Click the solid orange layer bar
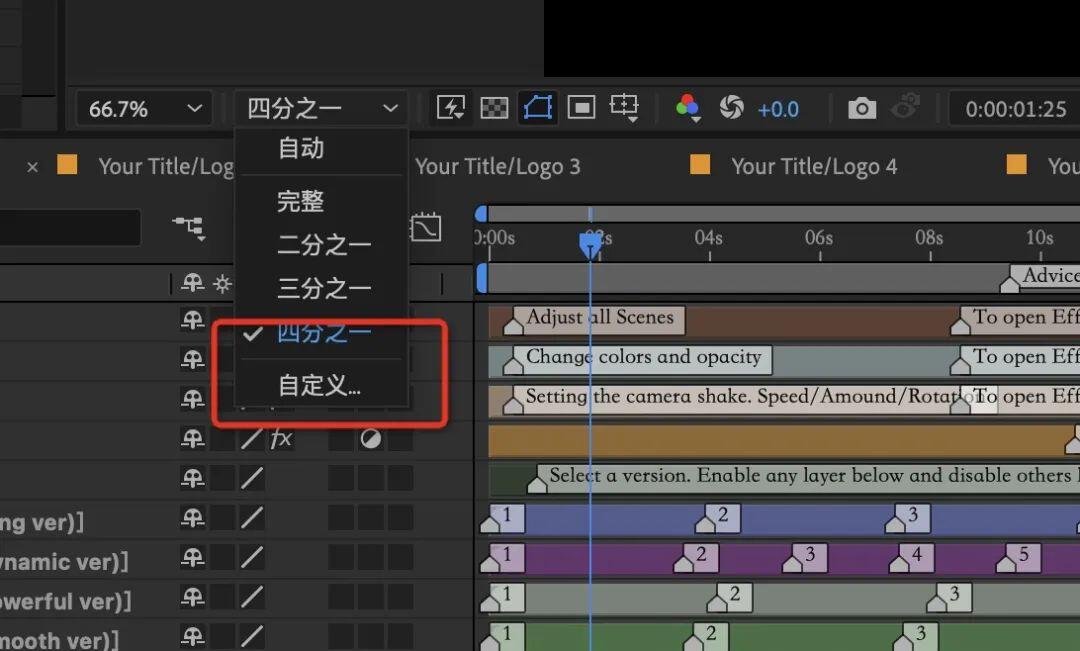 (784, 440)
